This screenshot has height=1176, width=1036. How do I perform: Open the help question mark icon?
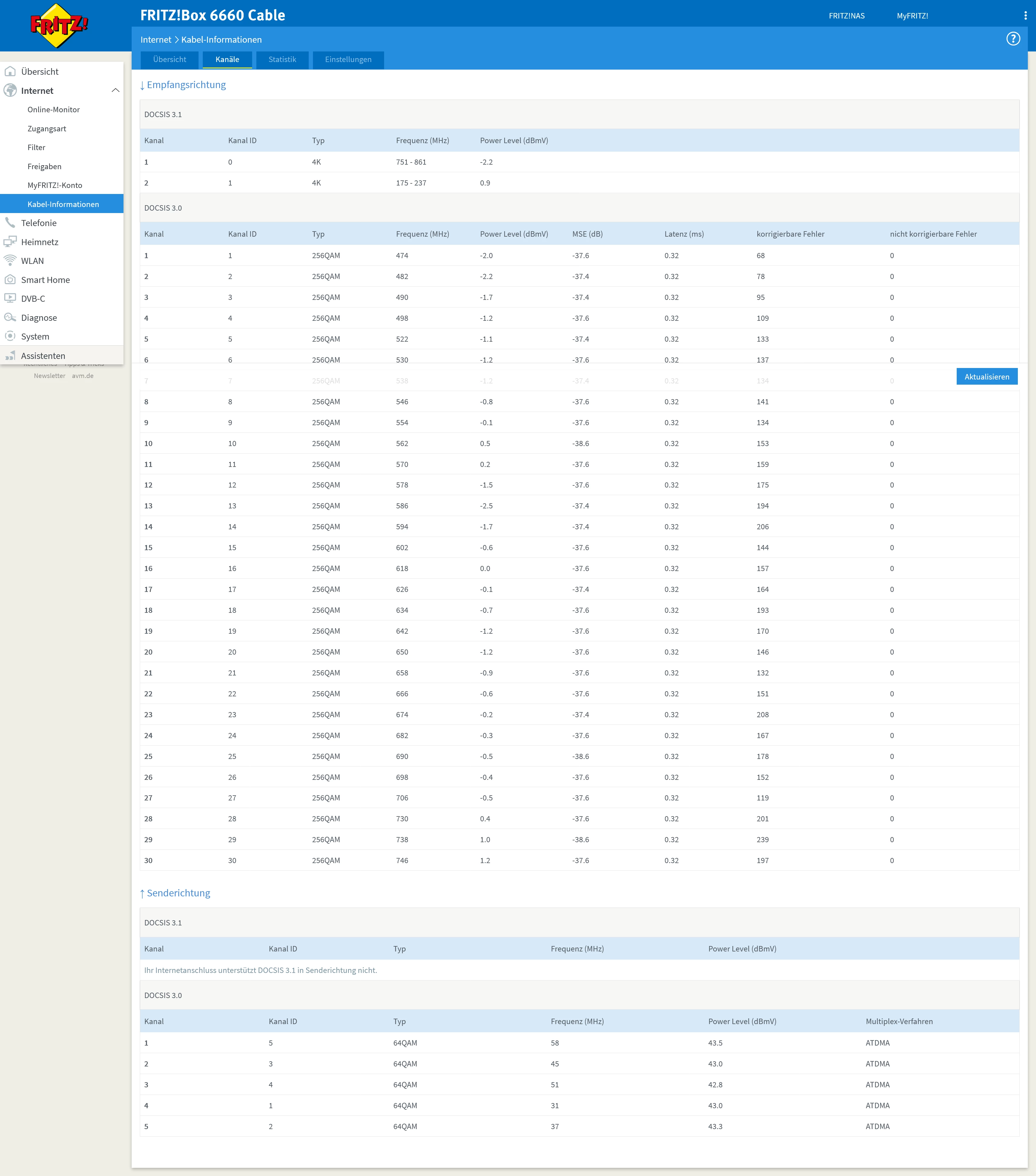(x=1013, y=38)
